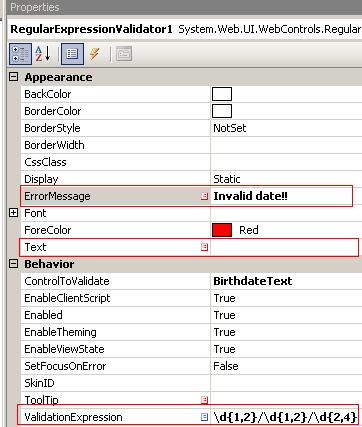
Task: Select the SetFocusOnError property name
Action: point(65,366)
